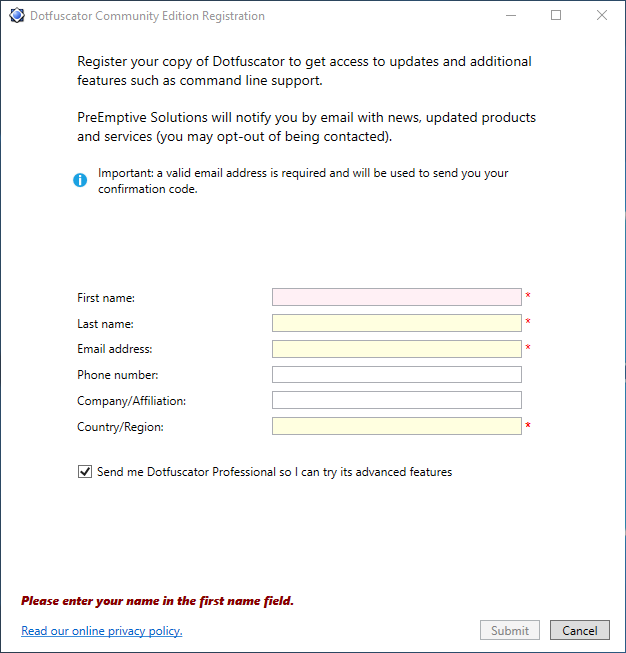Focus the Last name input field
The width and height of the screenshot is (626, 653).
397,323
